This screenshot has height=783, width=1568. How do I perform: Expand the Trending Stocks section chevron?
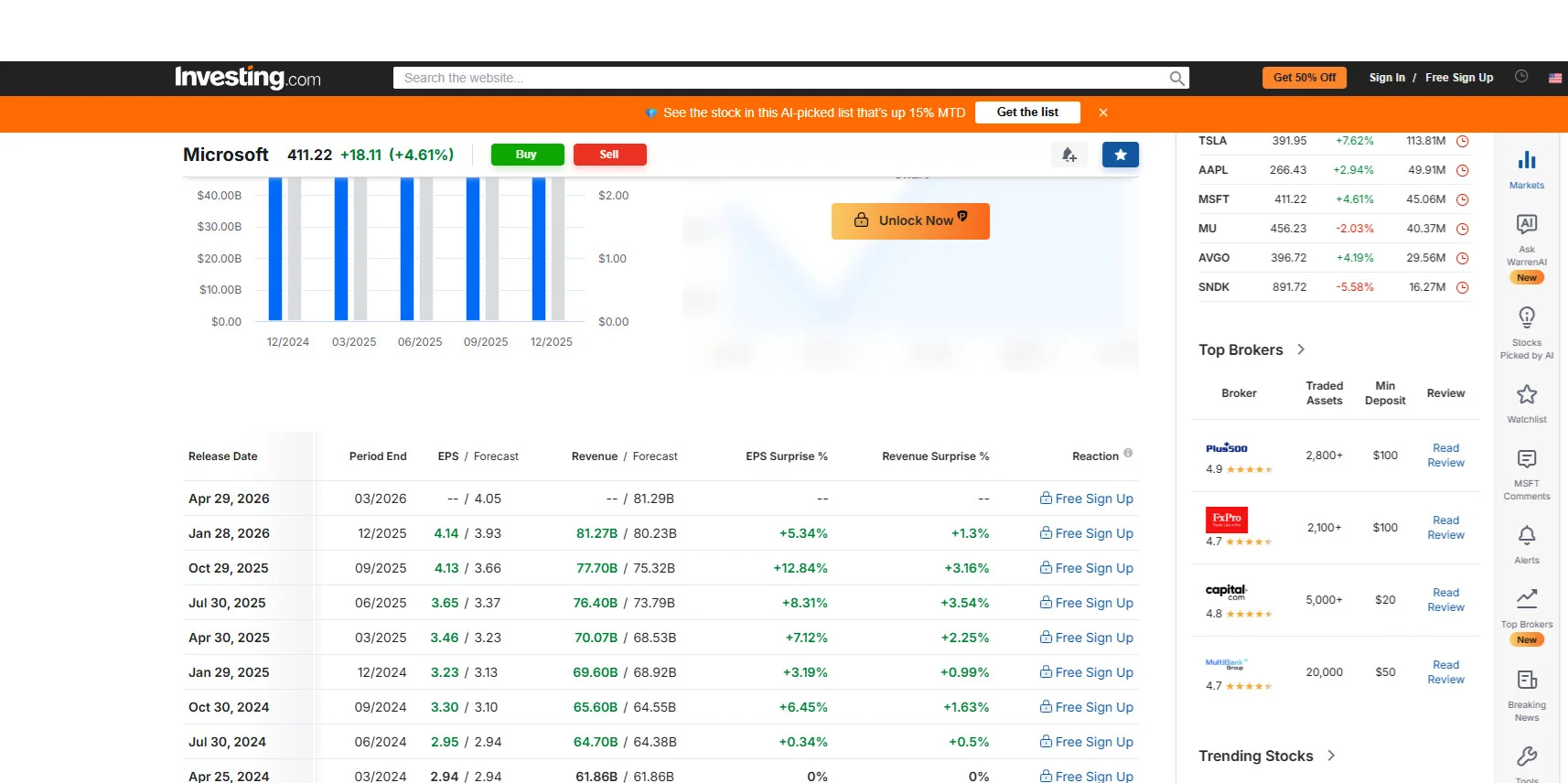pyautogui.click(x=1331, y=756)
